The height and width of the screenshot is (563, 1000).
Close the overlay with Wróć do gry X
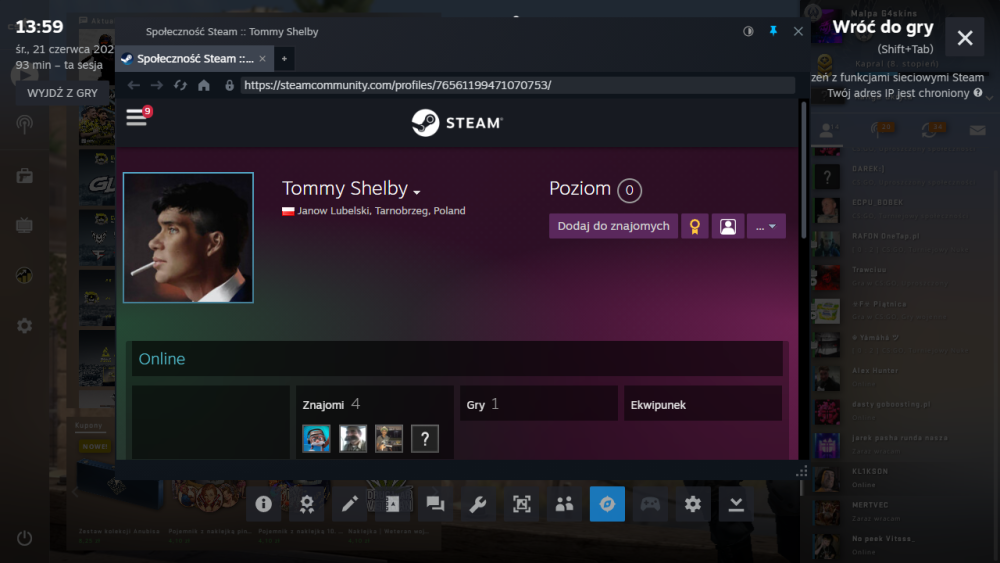[965, 38]
